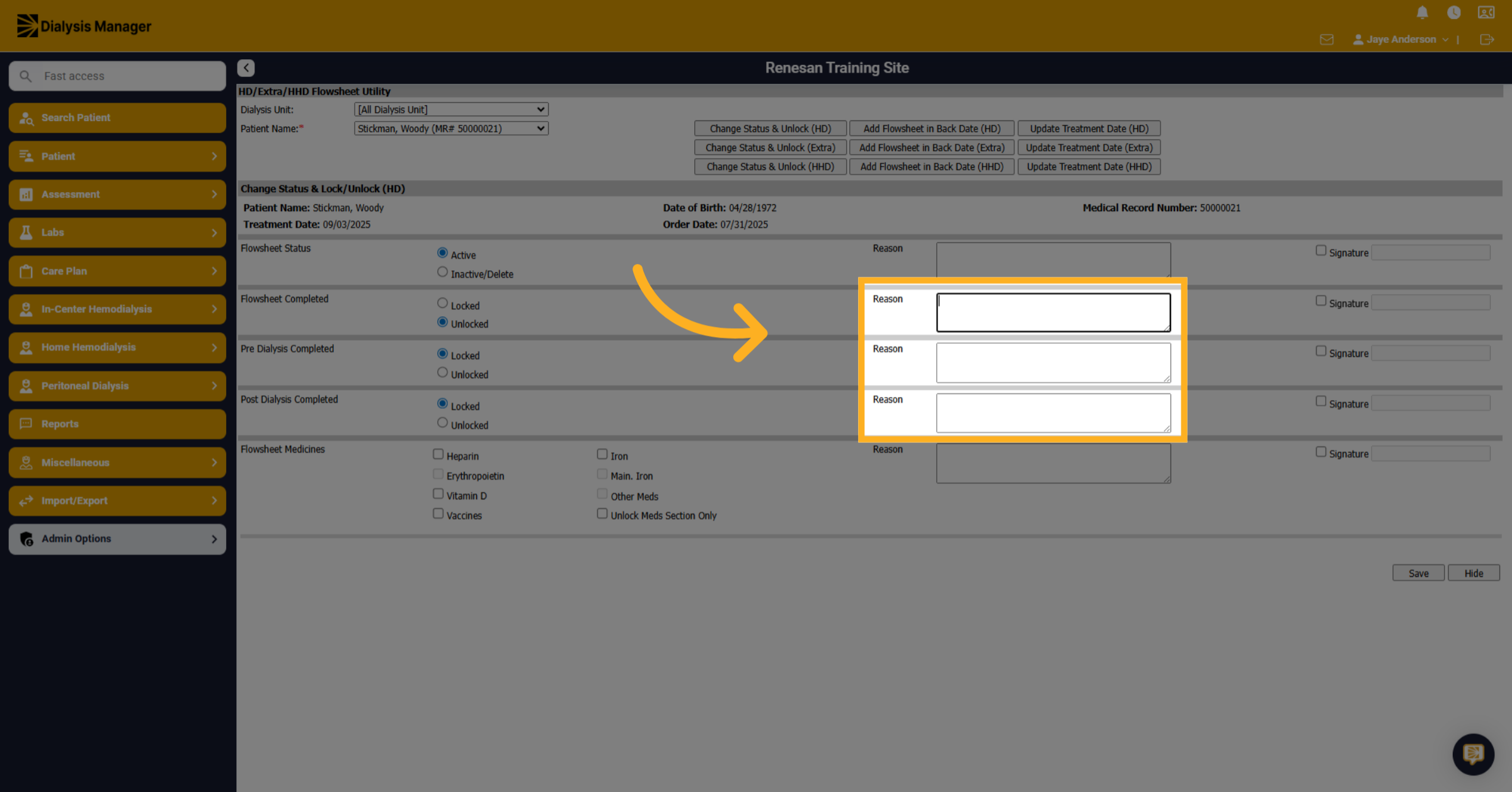This screenshot has width=1512, height=792.
Task: Open Miscellaneous menu item
Action: tap(117, 462)
